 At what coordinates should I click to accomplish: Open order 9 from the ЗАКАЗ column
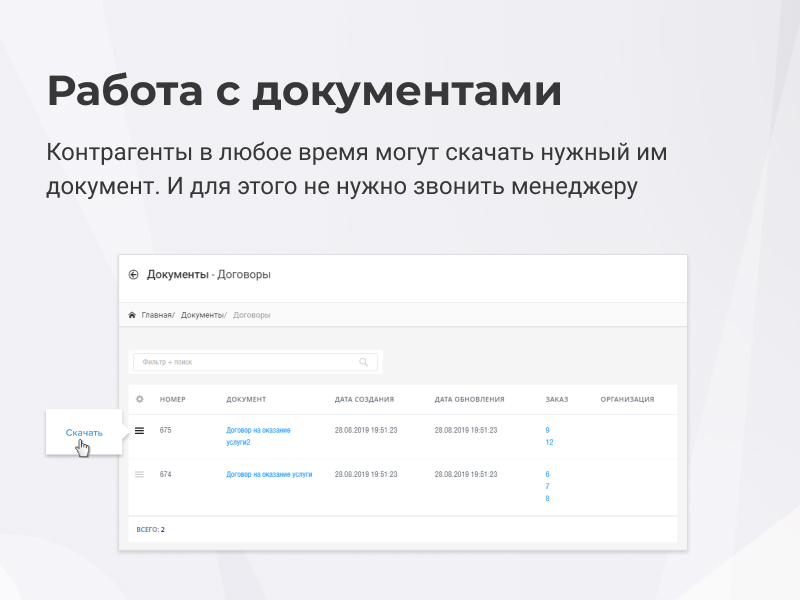546,427
